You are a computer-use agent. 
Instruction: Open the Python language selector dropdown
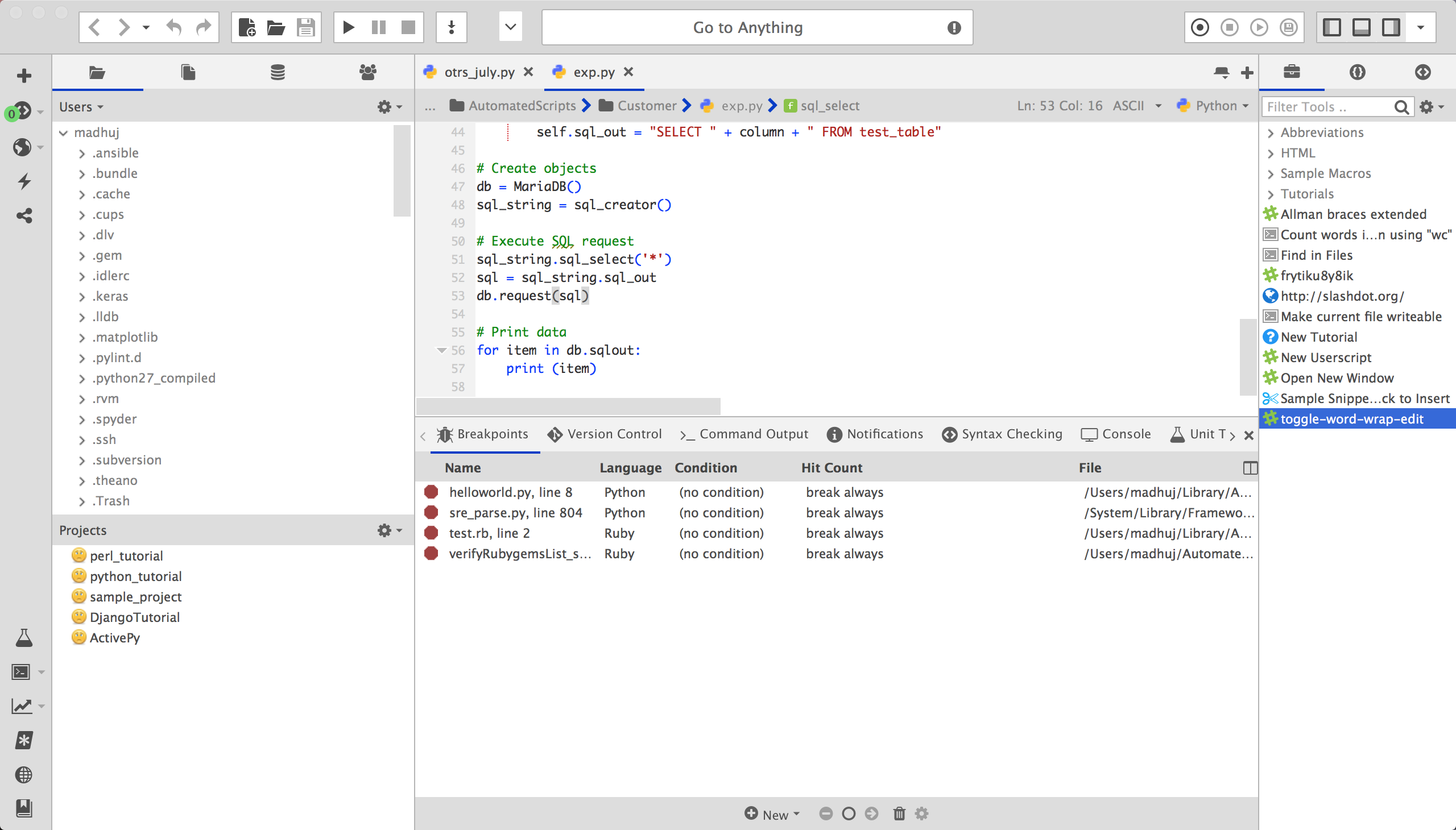(x=1213, y=106)
